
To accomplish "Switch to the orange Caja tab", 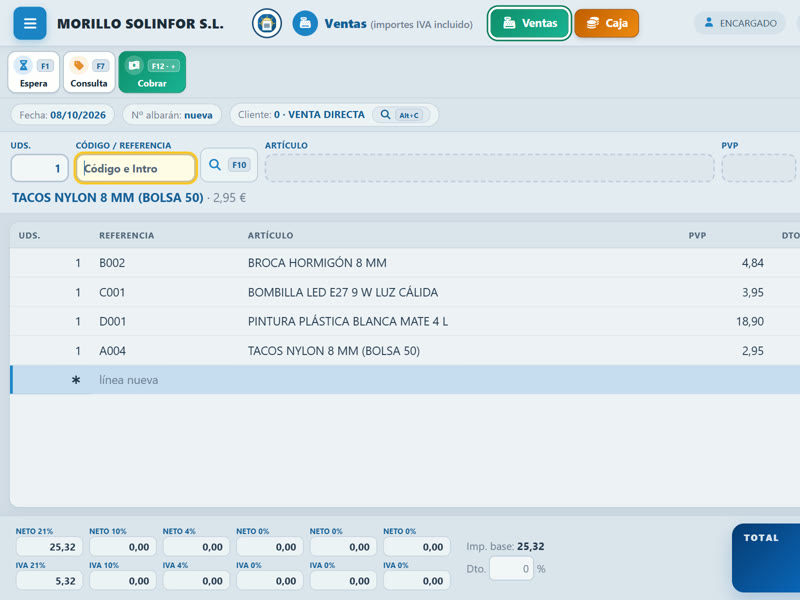I will [607, 23].
